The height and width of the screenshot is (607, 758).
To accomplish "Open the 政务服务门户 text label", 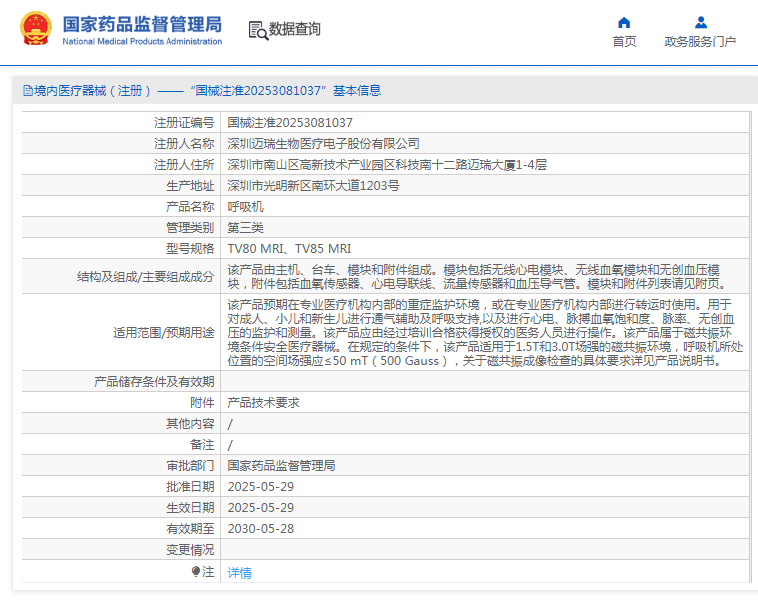I will click(x=700, y=42).
